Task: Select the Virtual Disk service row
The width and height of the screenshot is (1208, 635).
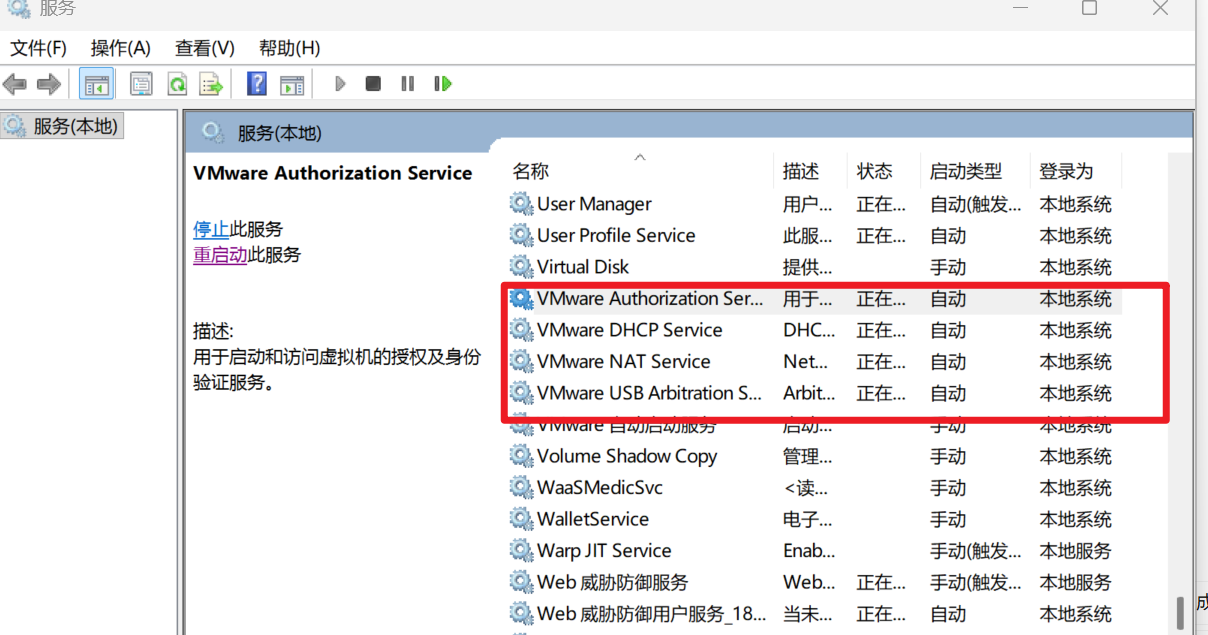Action: coord(814,267)
